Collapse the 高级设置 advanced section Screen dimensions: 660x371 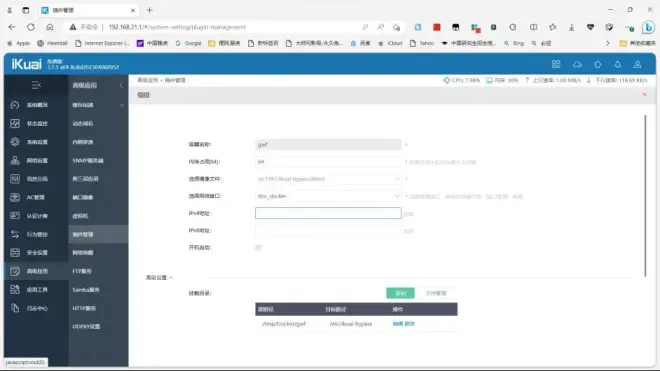[x=159, y=278]
